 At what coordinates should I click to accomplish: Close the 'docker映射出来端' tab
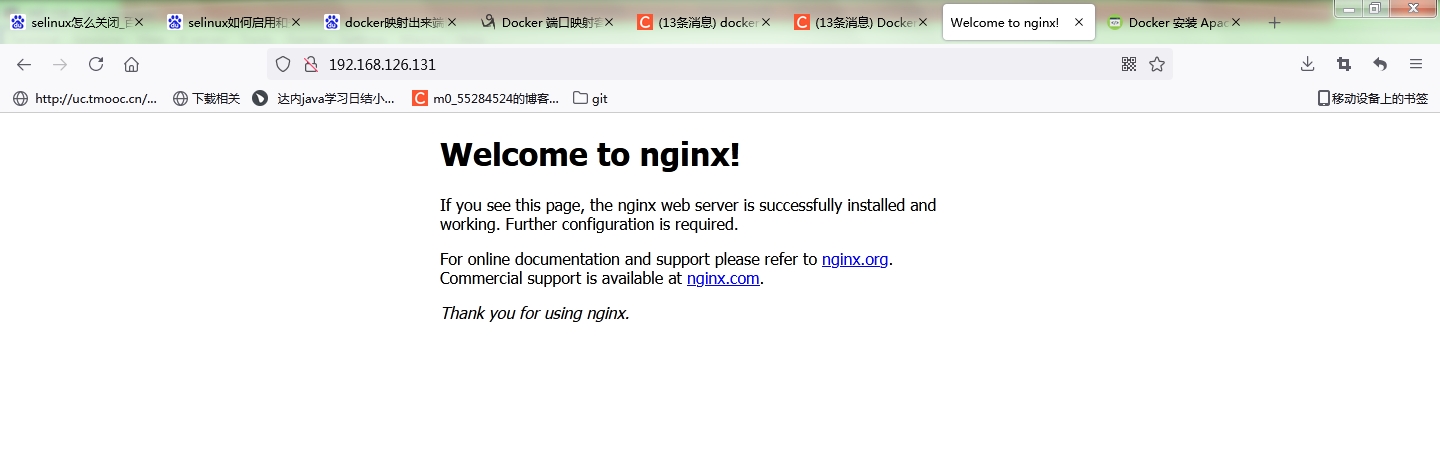(452, 22)
